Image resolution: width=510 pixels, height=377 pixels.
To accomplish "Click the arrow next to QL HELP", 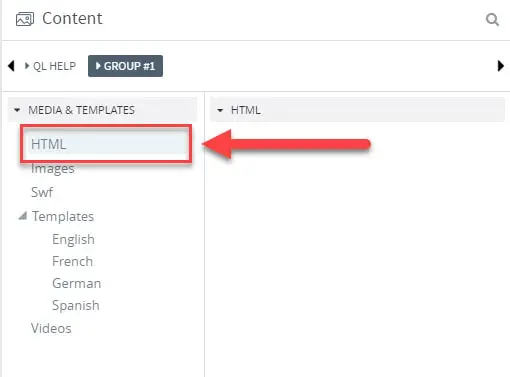I will coord(27,66).
